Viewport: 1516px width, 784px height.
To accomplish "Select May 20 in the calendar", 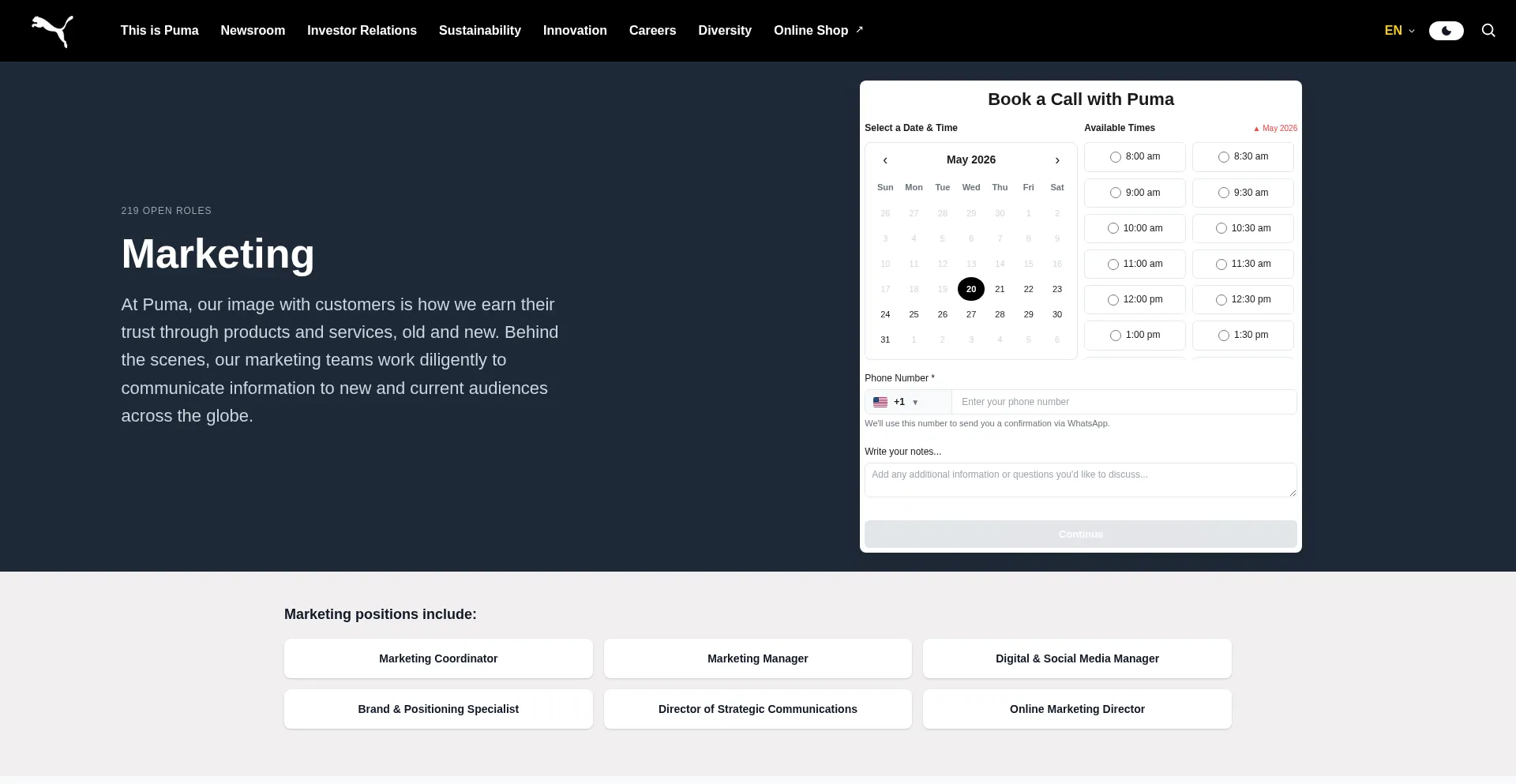I will (971, 289).
